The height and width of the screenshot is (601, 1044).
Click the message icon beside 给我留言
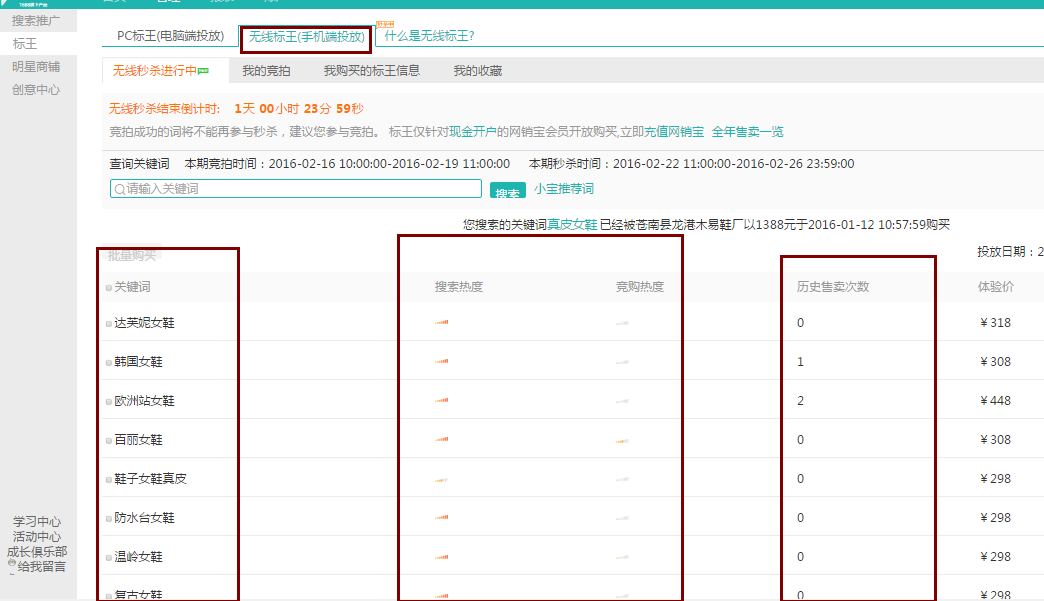pyautogui.click(x=12, y=565)
